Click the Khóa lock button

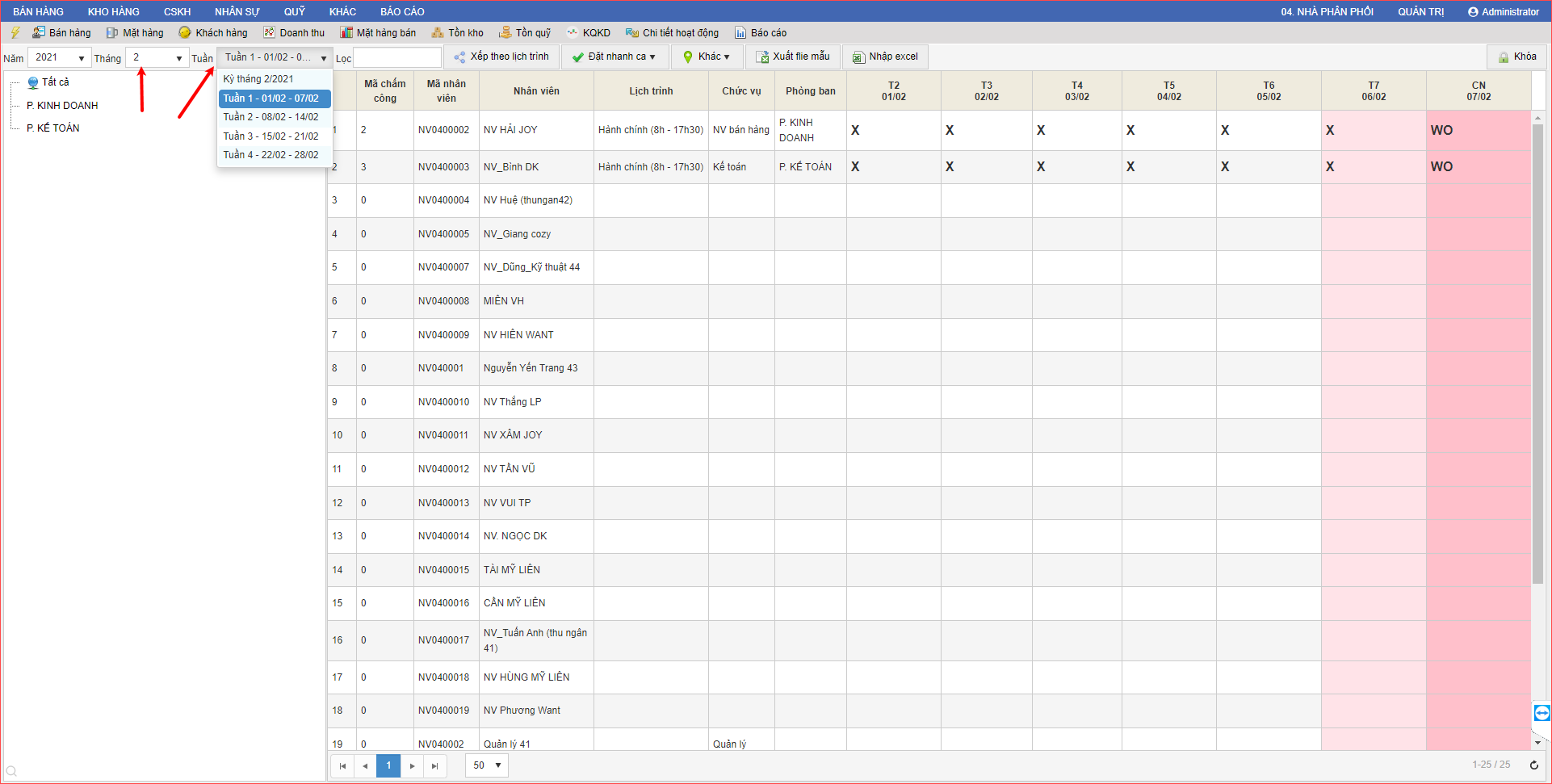(x=1516, y=57)
